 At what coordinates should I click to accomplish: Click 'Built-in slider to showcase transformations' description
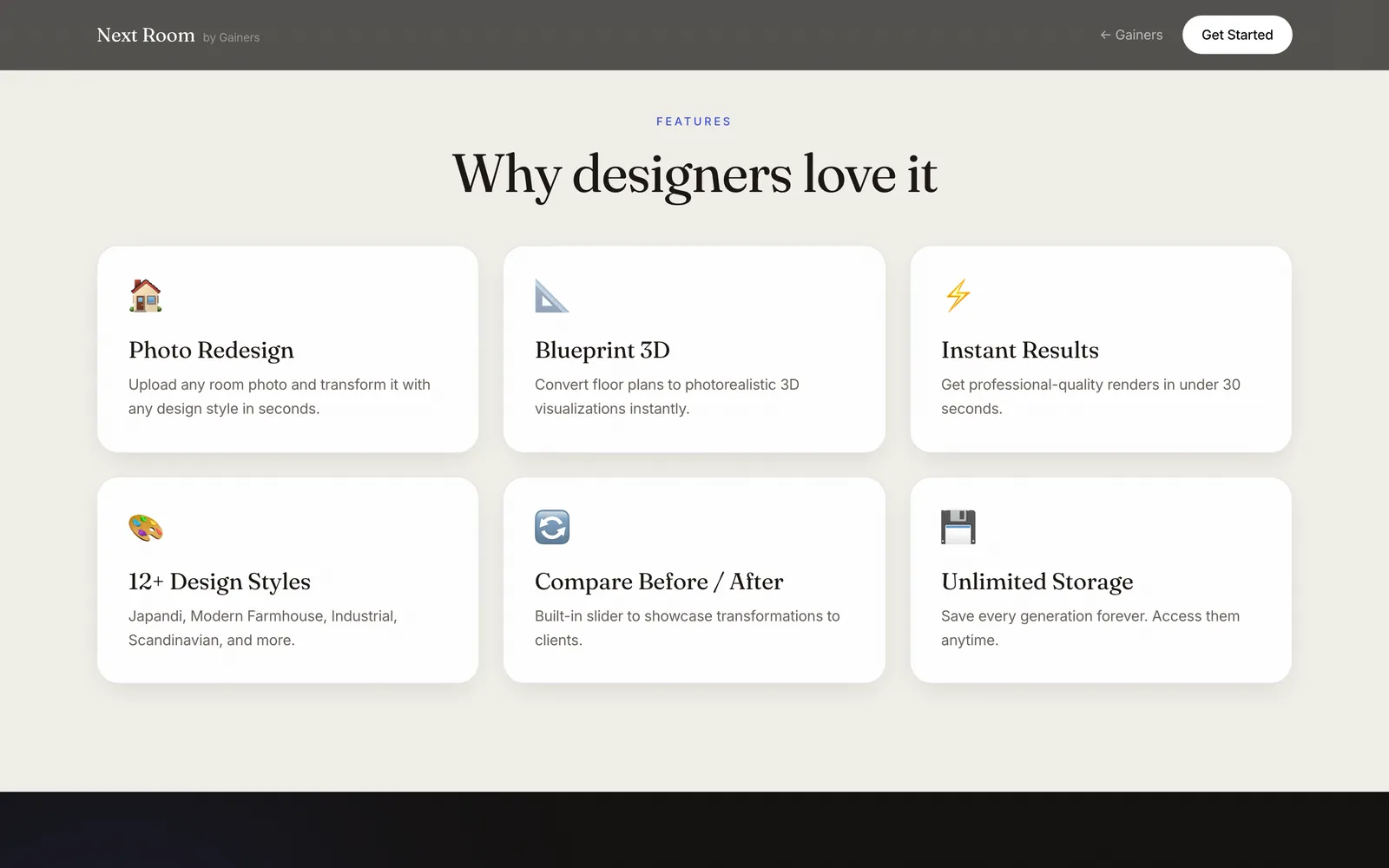point(688,628)
